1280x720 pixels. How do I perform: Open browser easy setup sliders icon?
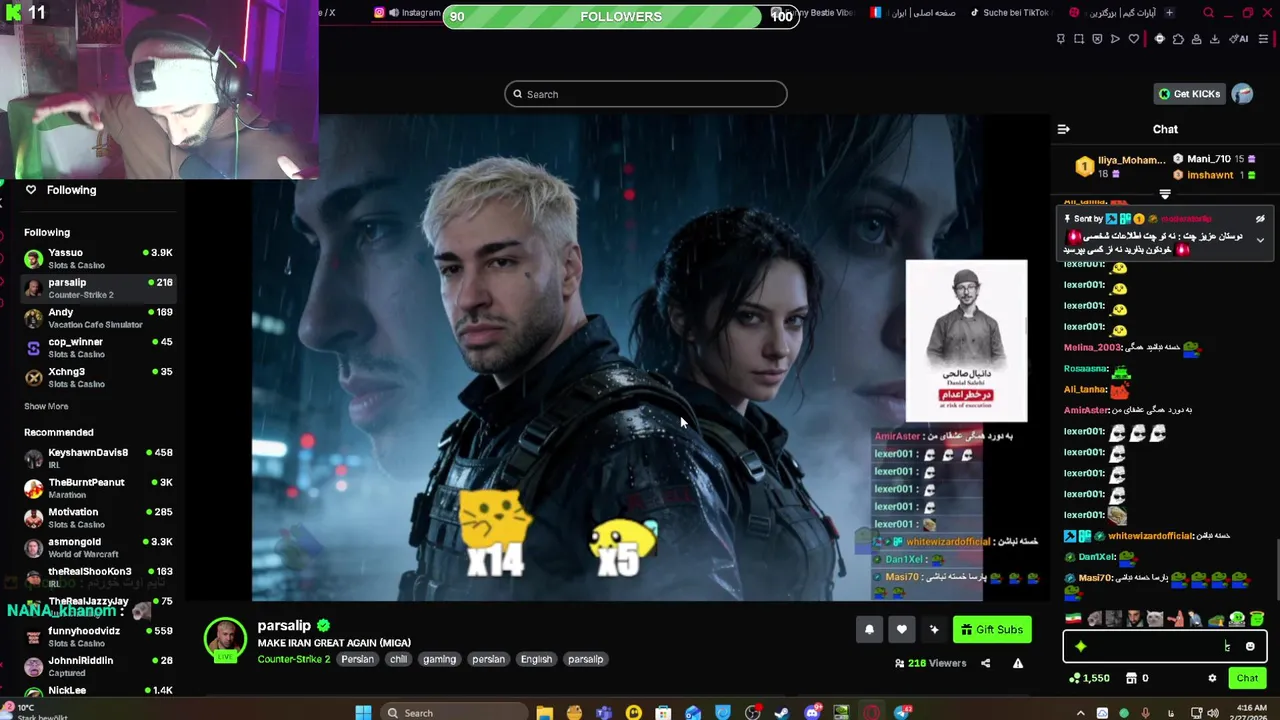1263,39
